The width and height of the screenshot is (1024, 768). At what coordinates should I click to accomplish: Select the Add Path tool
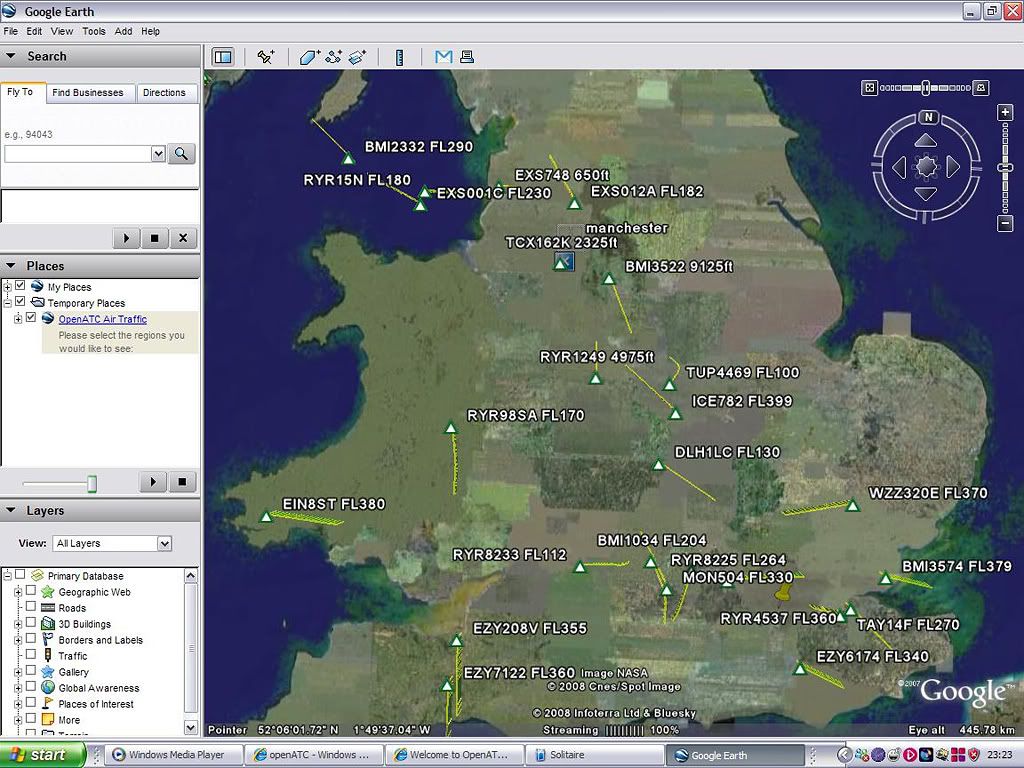[x=333, y=57]
